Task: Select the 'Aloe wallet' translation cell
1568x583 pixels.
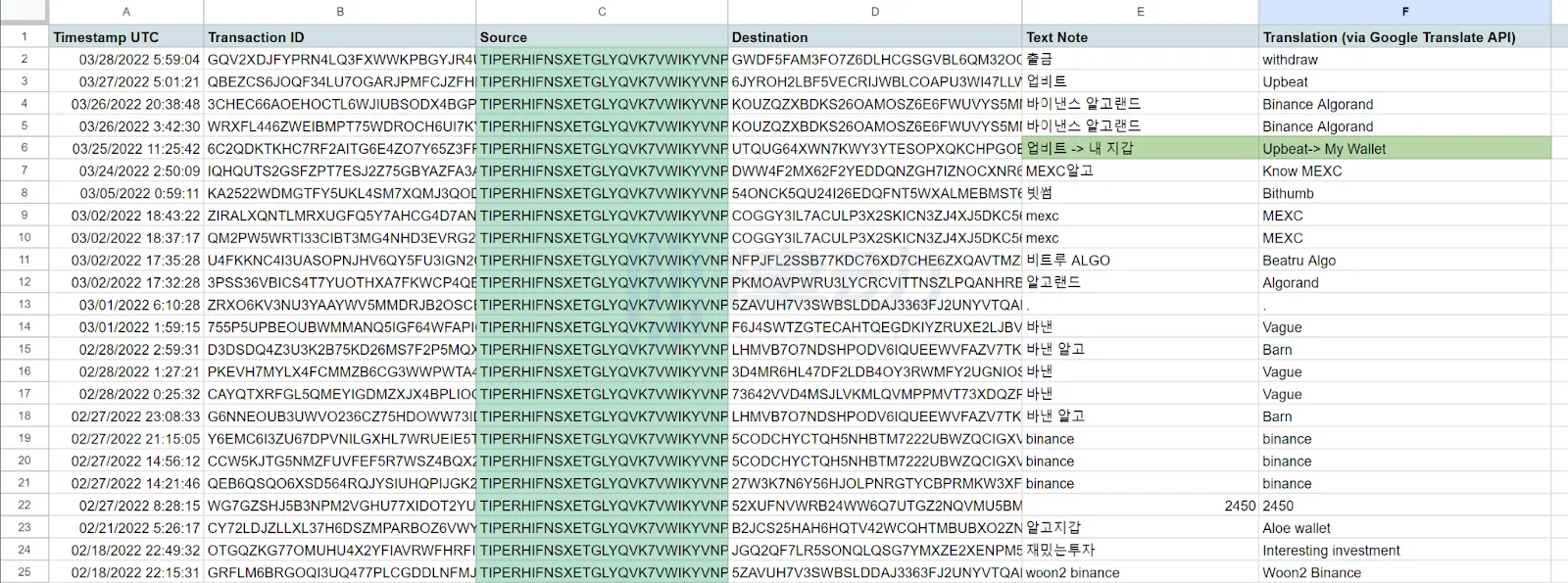Action: (1404, 528)
